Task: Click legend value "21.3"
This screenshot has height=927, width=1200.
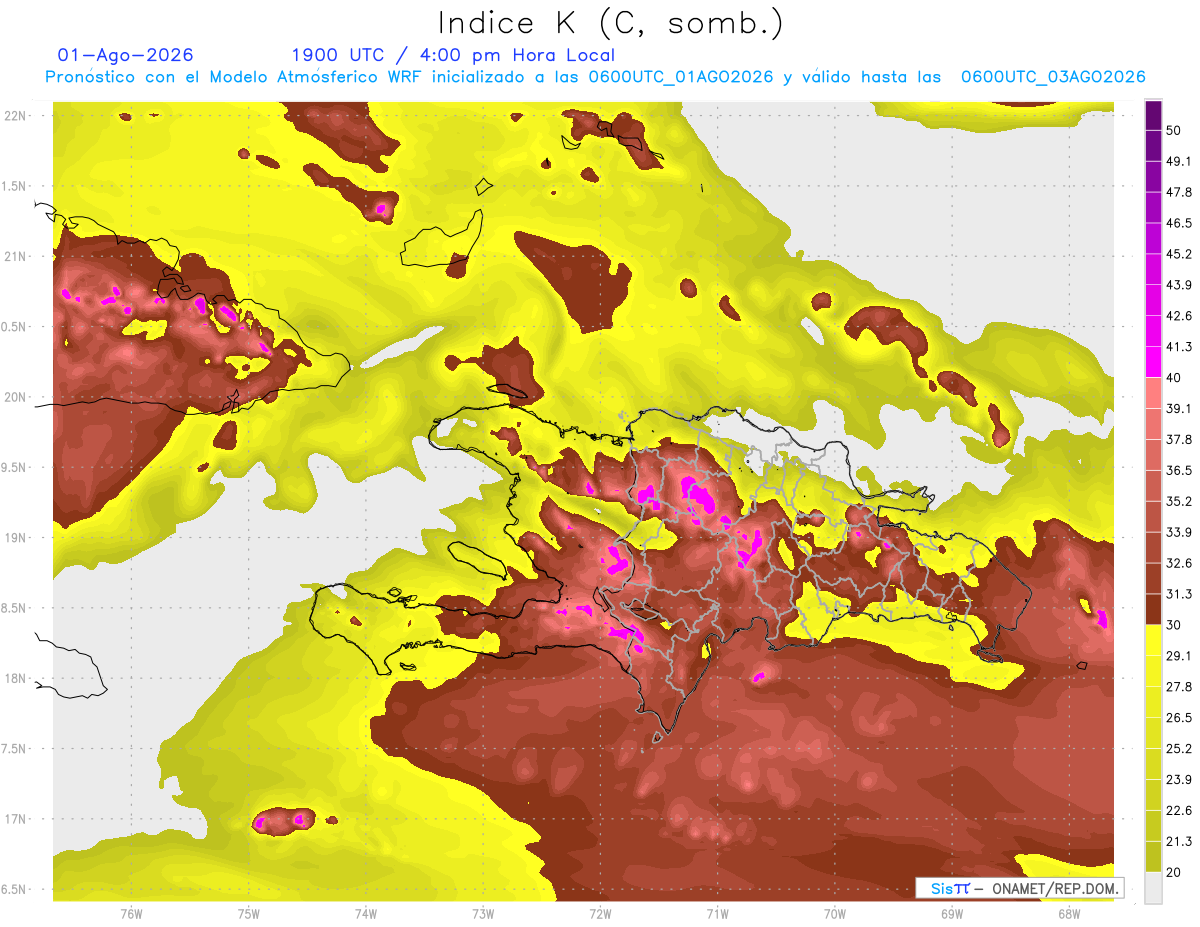Action: [1178, 842]
